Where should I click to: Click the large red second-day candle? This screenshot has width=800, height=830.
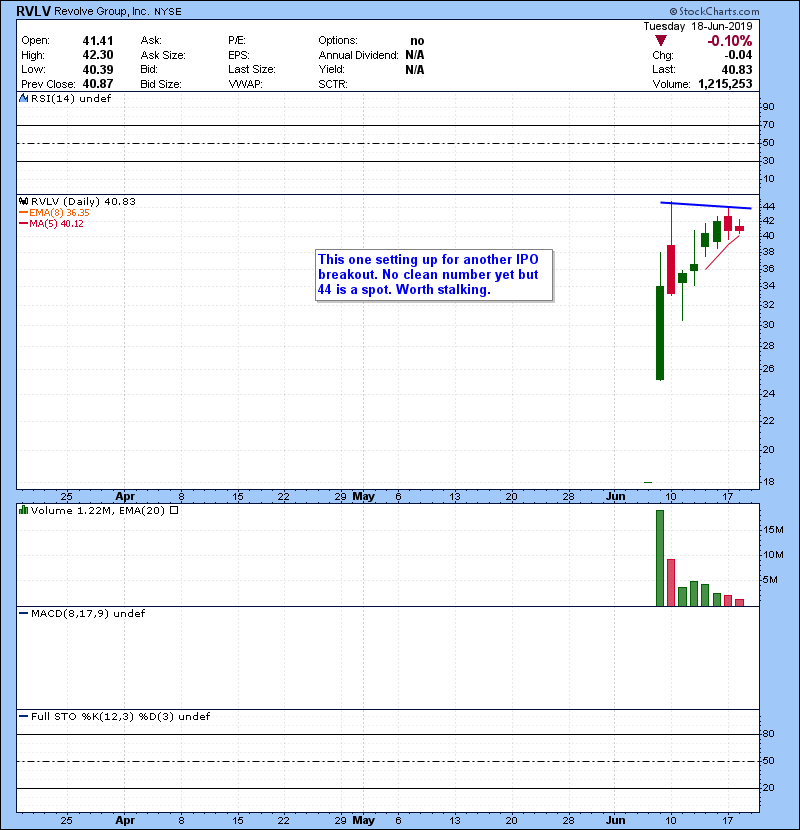[x=671, y=269]
